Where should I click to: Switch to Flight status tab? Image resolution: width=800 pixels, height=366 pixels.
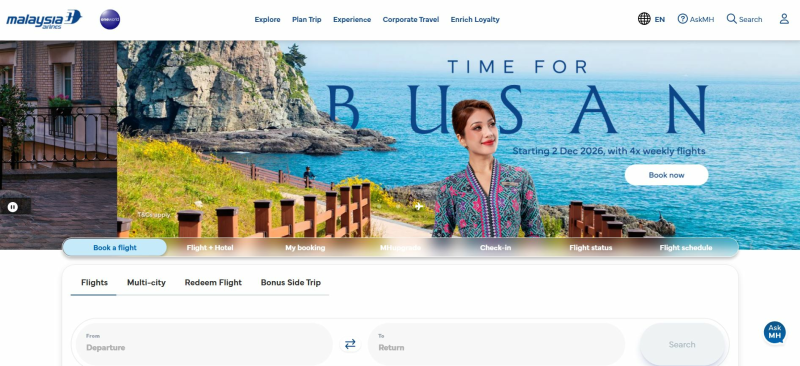pyautogui.click(x=591, y=248)
